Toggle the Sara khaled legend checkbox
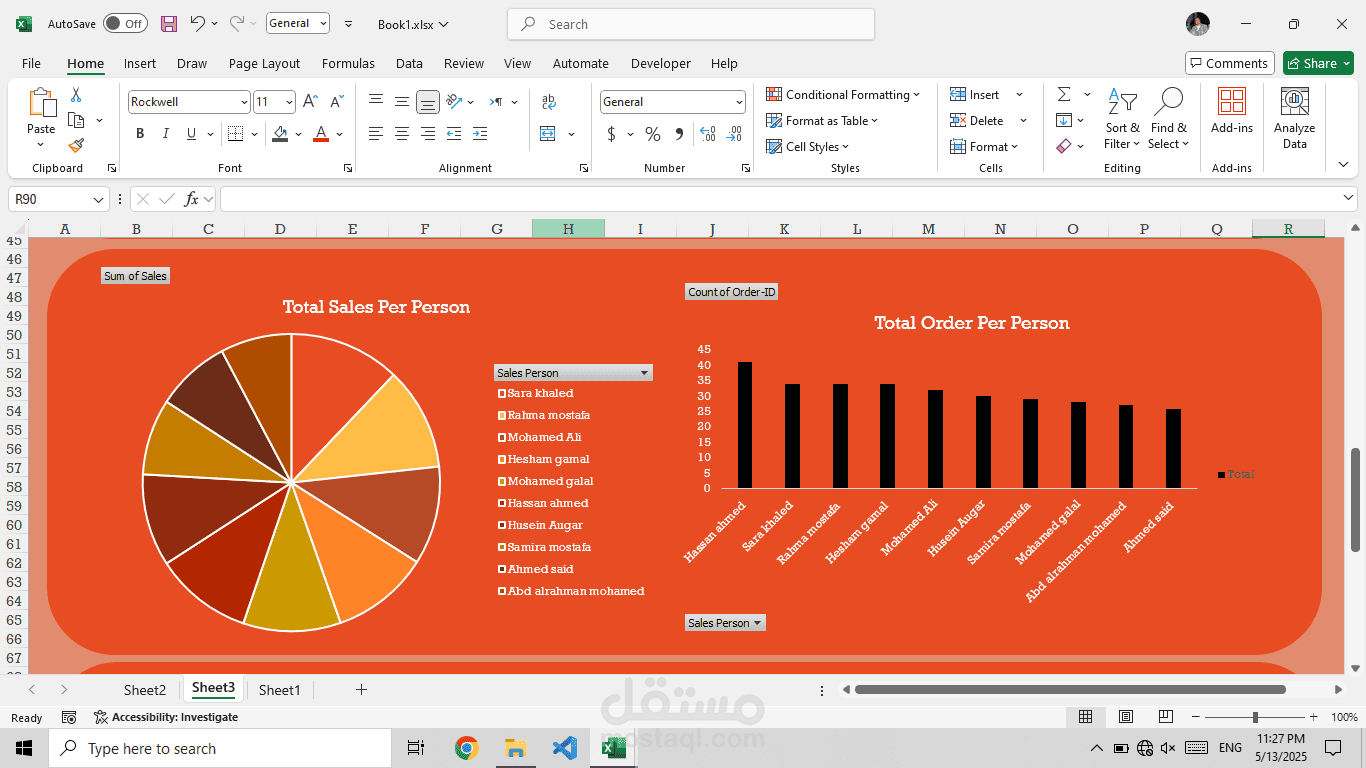This screenshot has height=768, width=1366. [x=502, y=393]
